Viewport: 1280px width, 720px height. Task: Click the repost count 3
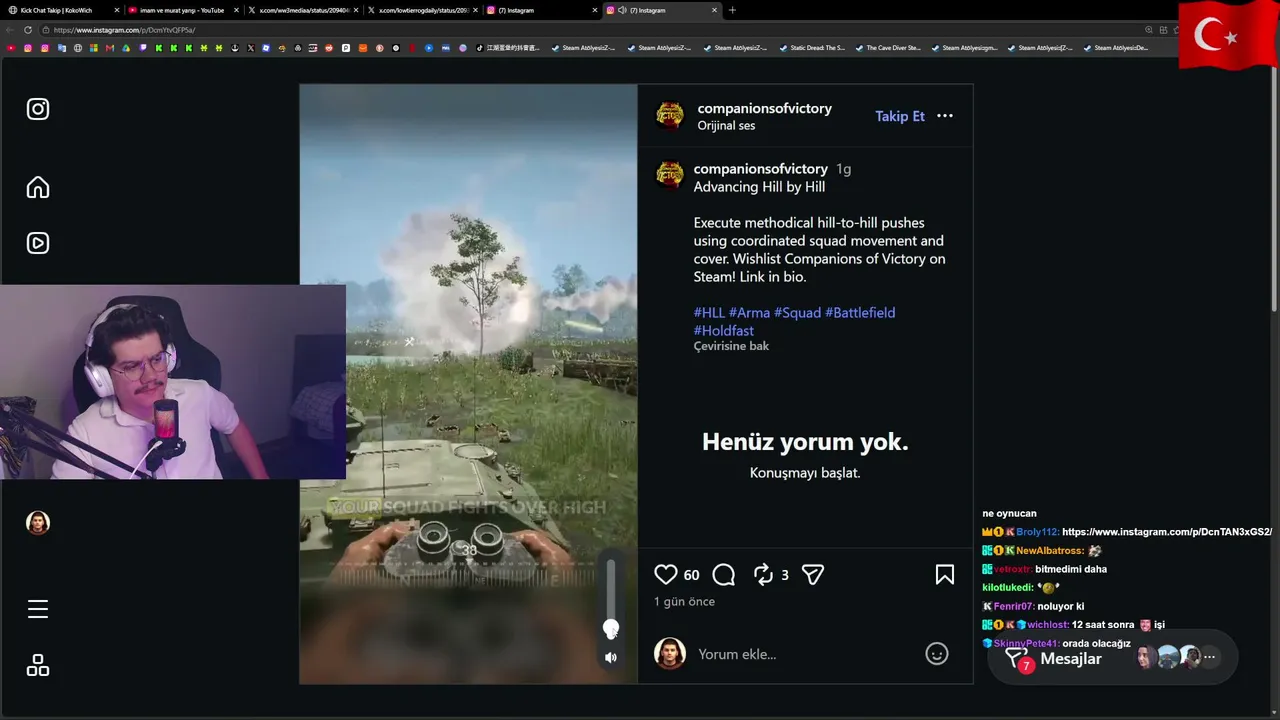tap(785, 575)
